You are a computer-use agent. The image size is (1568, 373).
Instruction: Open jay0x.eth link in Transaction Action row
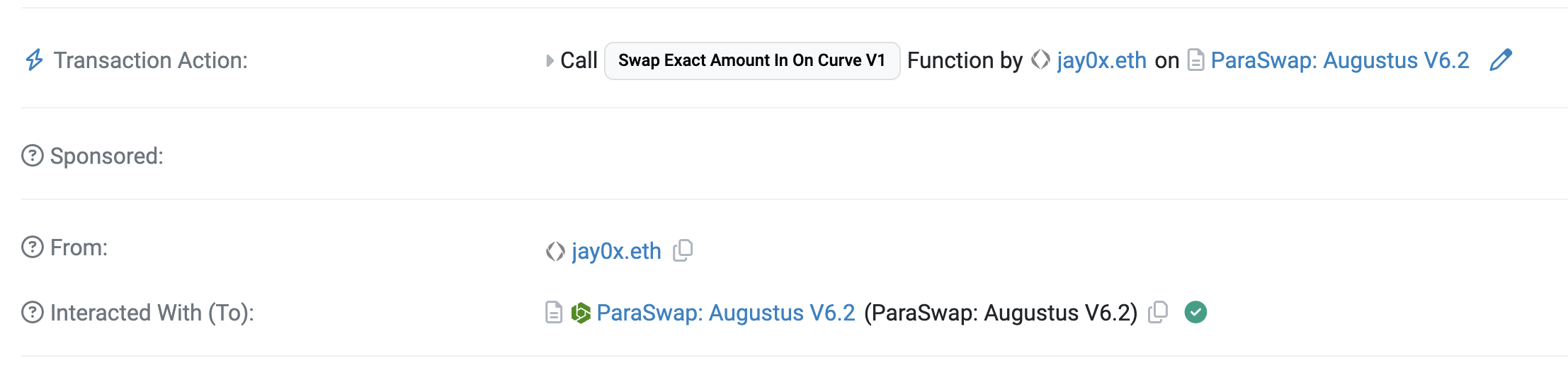coord(1101,61)
